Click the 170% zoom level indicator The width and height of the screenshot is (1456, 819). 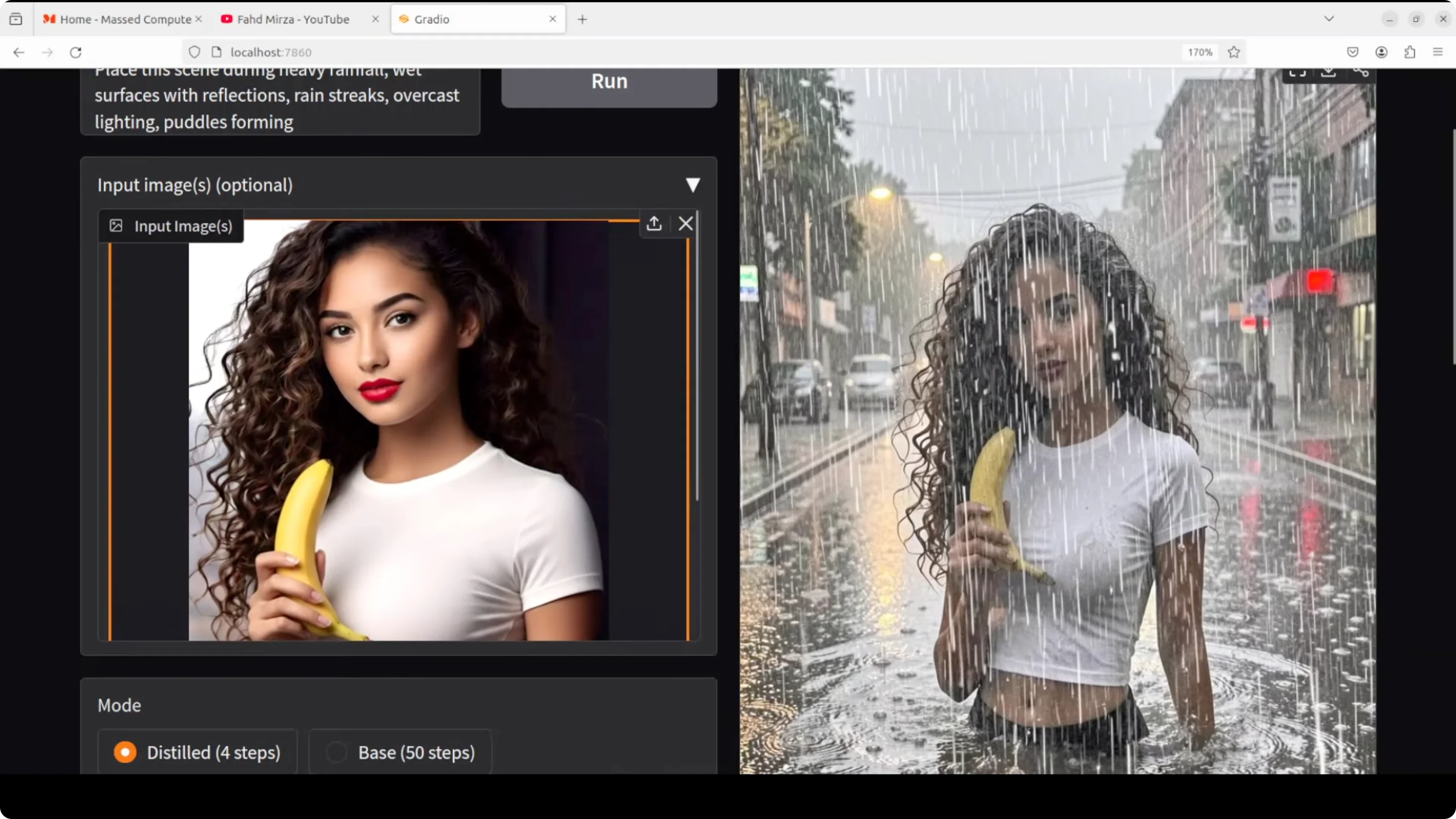tap(1199, 52)
